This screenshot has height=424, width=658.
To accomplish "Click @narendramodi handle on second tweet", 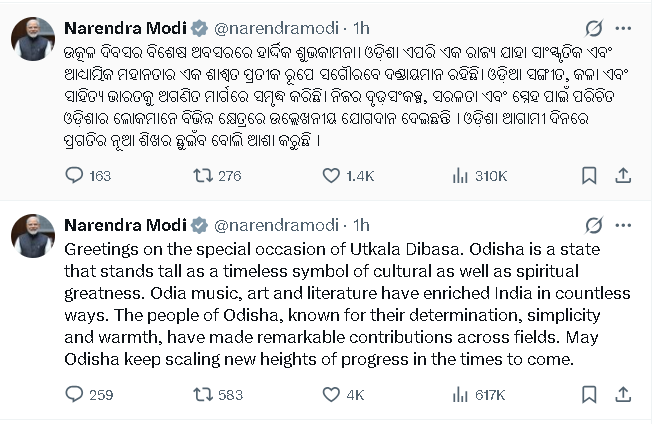I will pos(274,225).
